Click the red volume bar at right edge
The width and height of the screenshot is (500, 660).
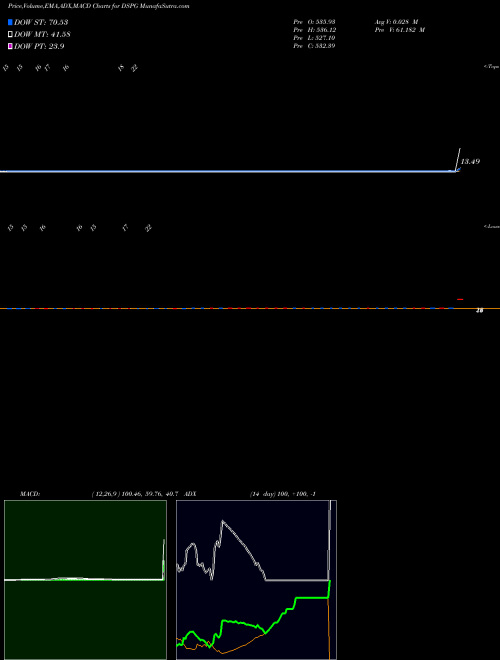coord(460,299)
